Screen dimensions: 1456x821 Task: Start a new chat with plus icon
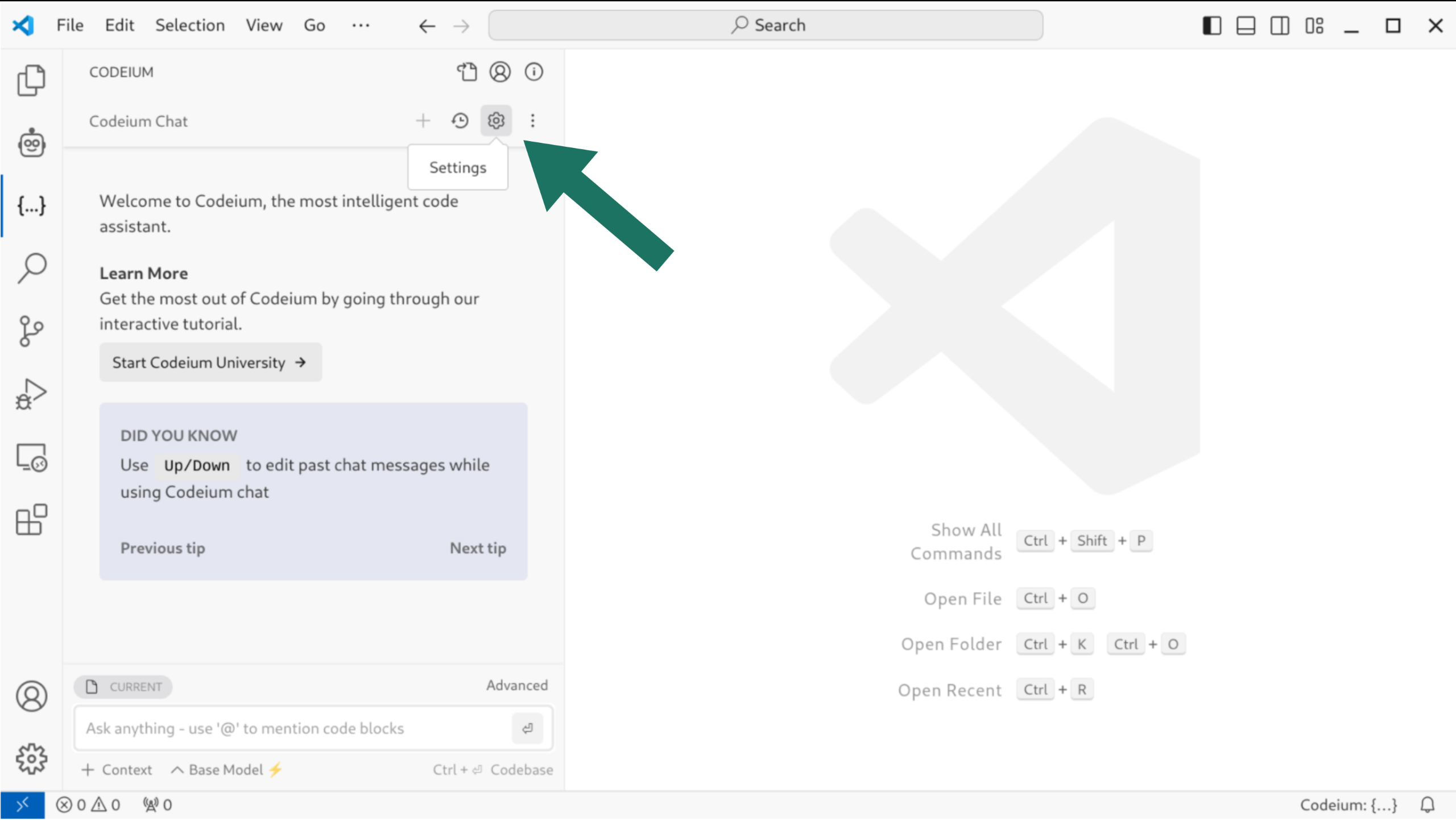coord(423,121)
